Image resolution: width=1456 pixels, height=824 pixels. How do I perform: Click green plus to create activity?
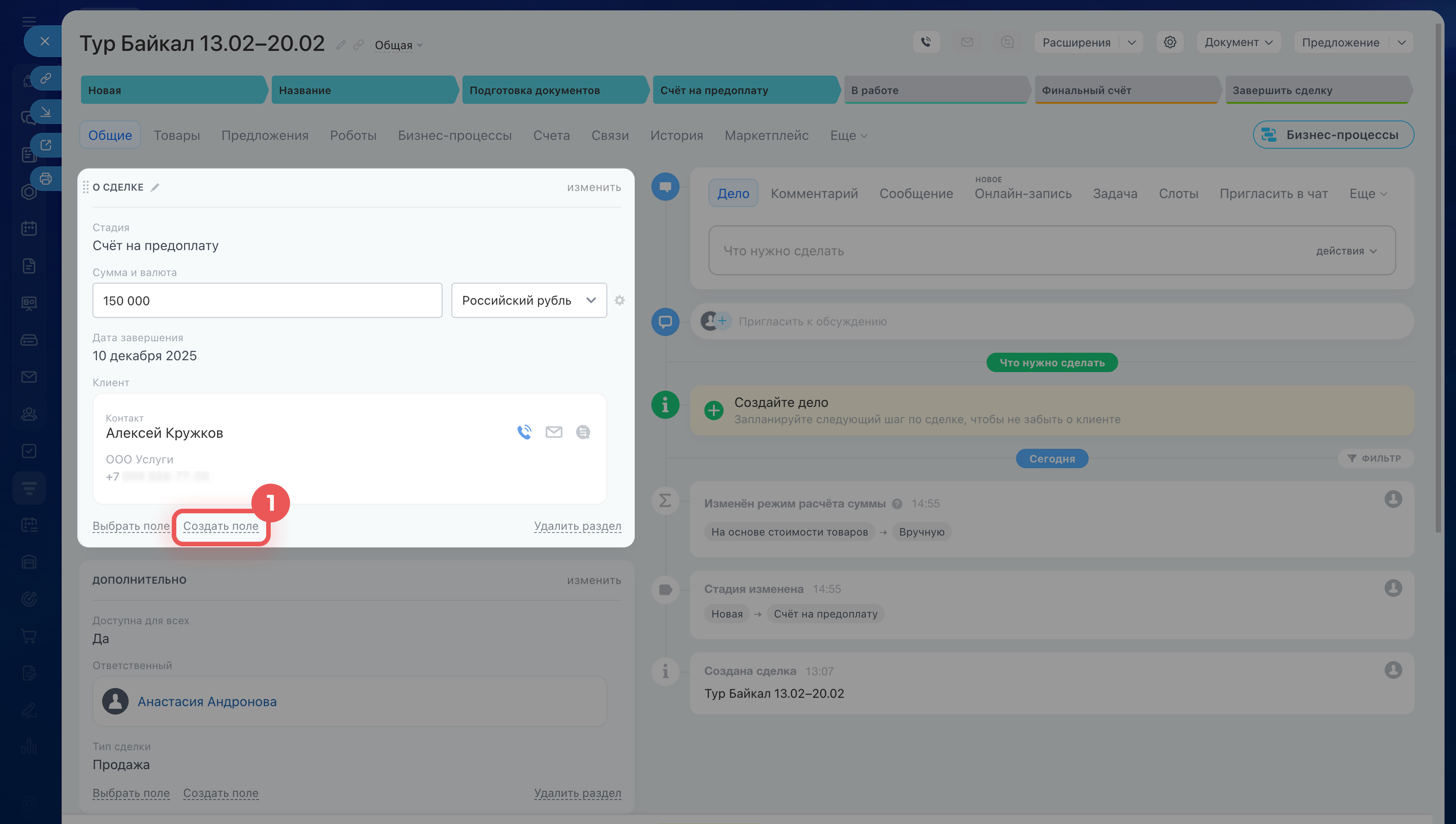(714, 410)
